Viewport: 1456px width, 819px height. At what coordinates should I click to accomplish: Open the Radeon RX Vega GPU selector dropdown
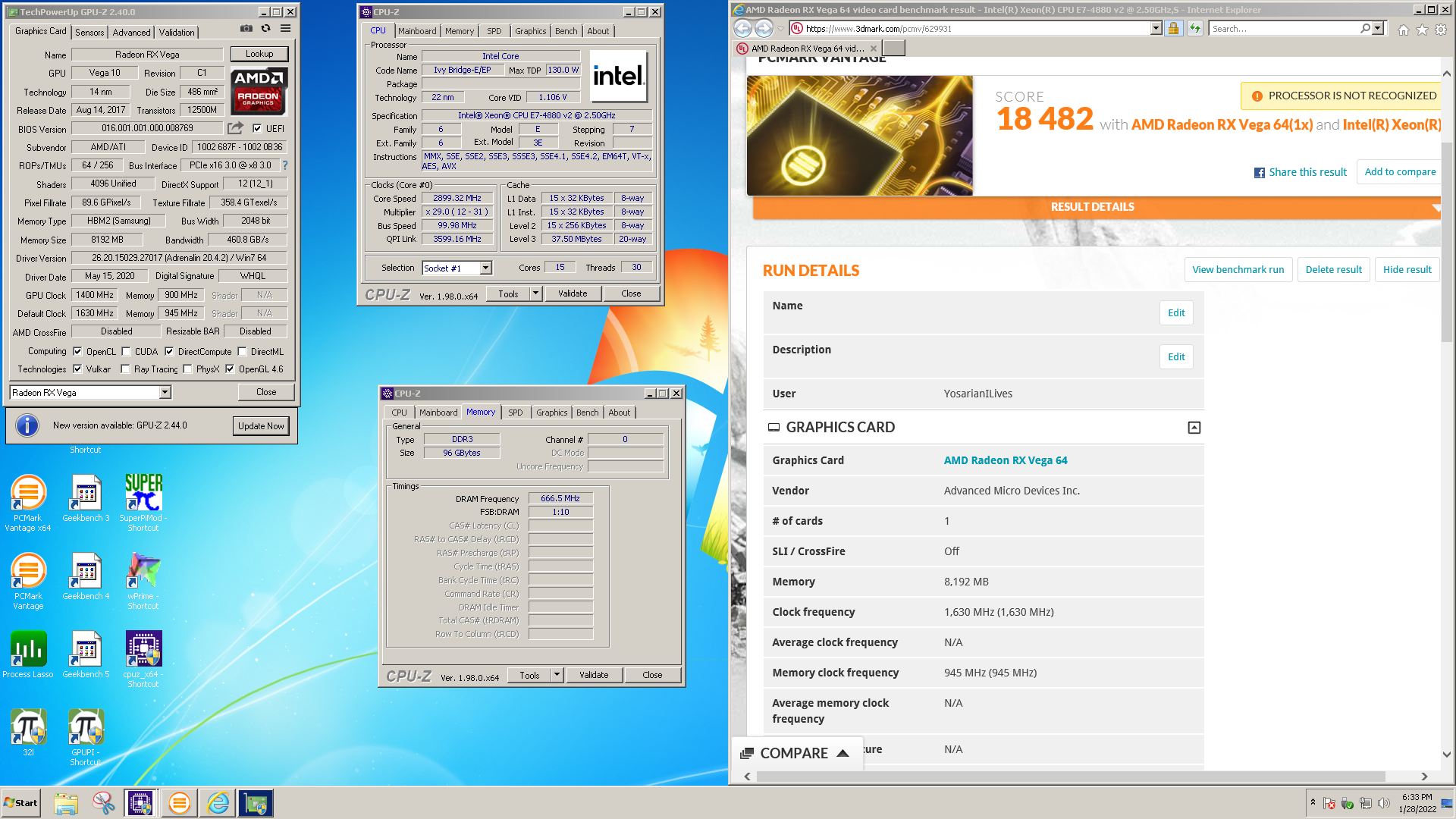tap(165, 393)
